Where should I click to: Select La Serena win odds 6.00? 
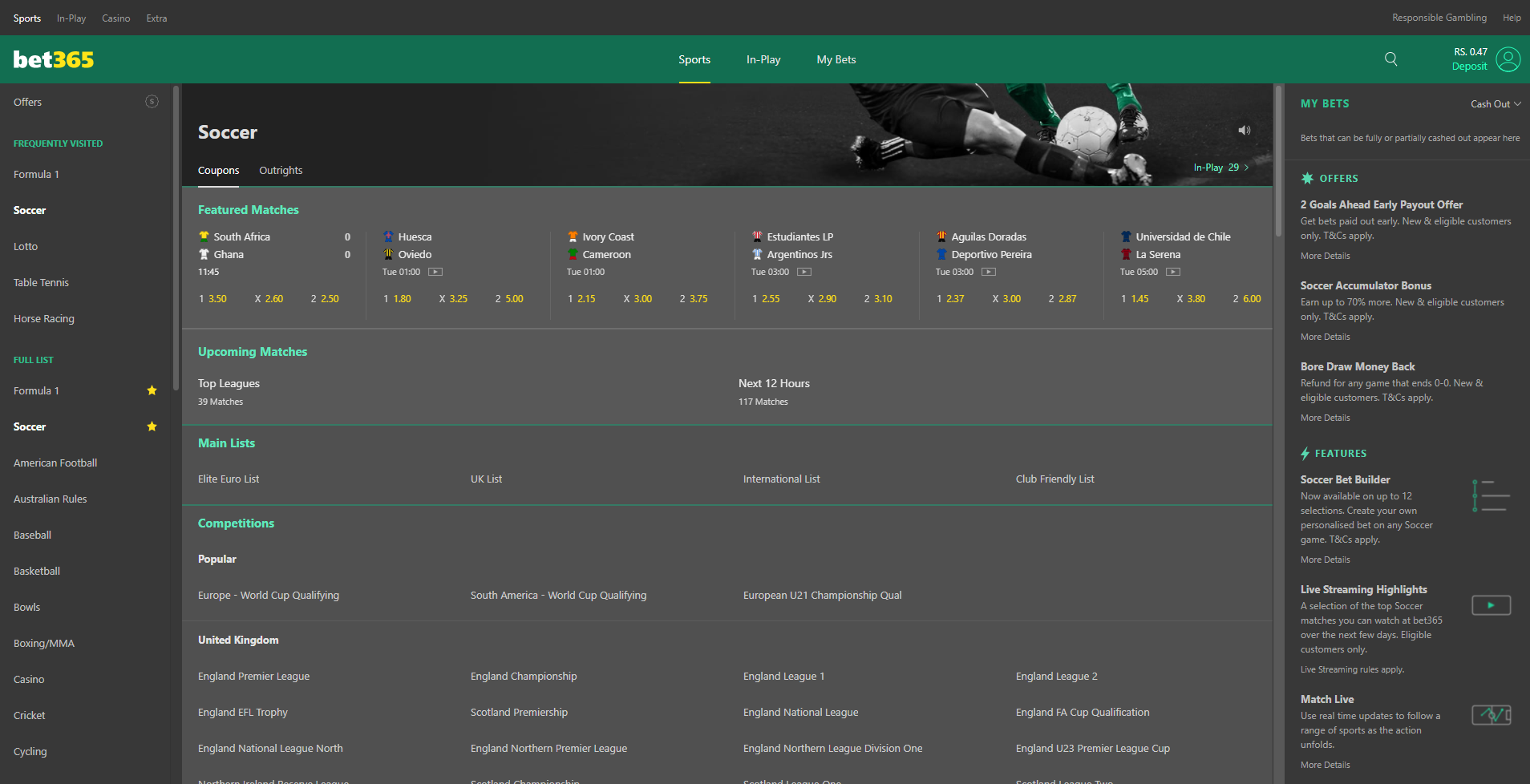[x=1247, y=298]
